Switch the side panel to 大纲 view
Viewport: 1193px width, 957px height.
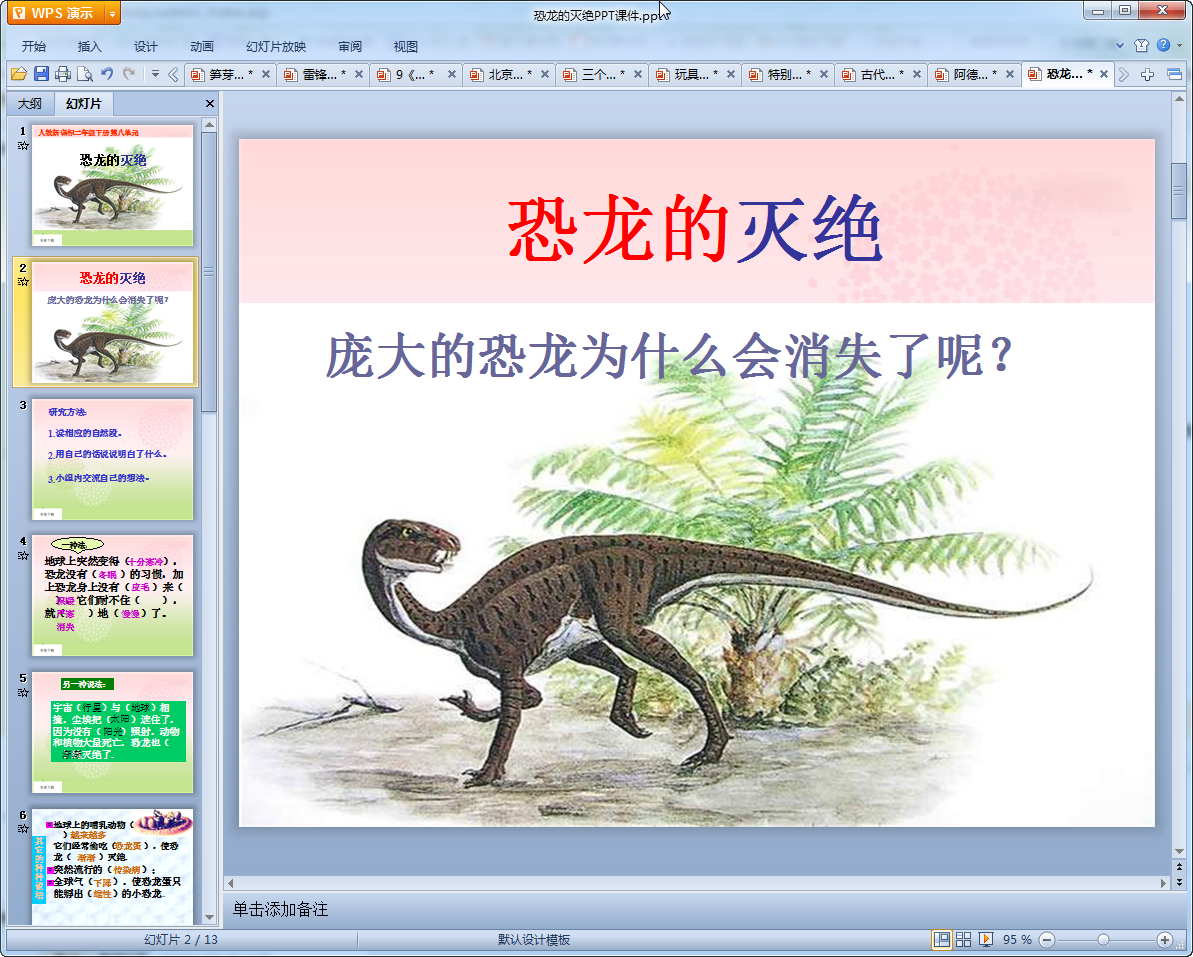coord(30,103)
